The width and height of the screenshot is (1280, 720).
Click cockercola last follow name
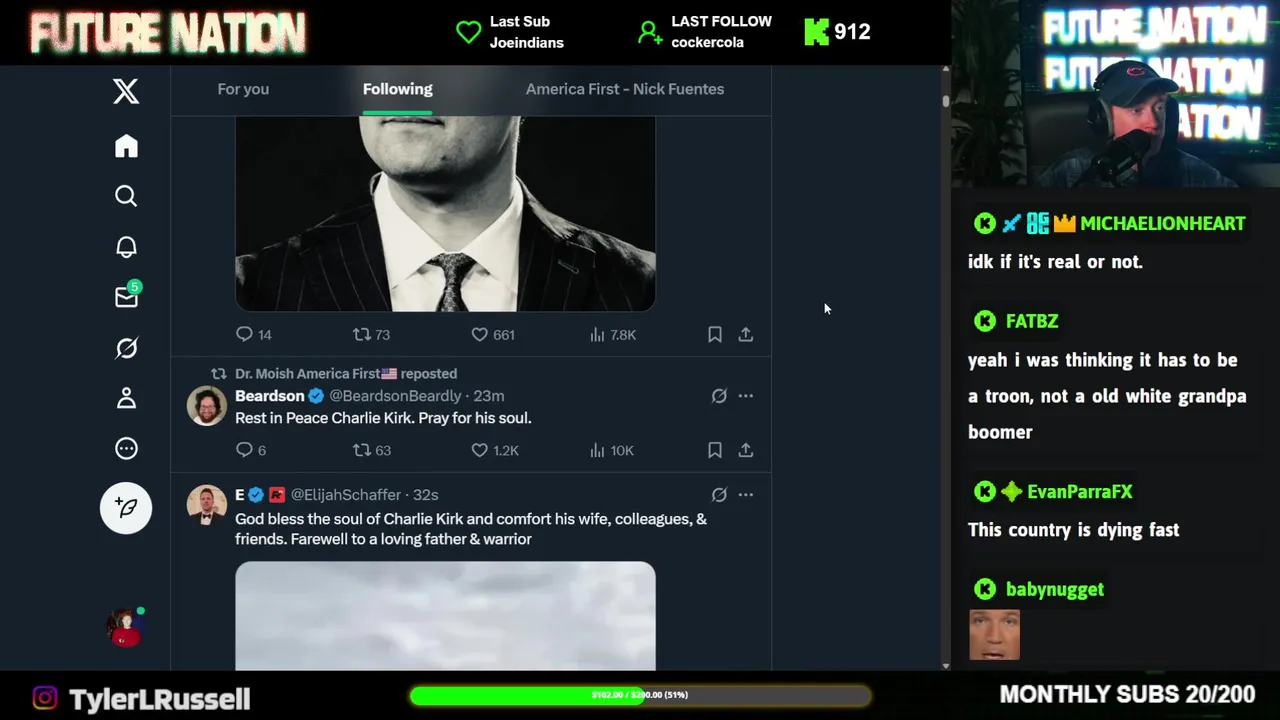pyautogui.click(x=707, y=43)
